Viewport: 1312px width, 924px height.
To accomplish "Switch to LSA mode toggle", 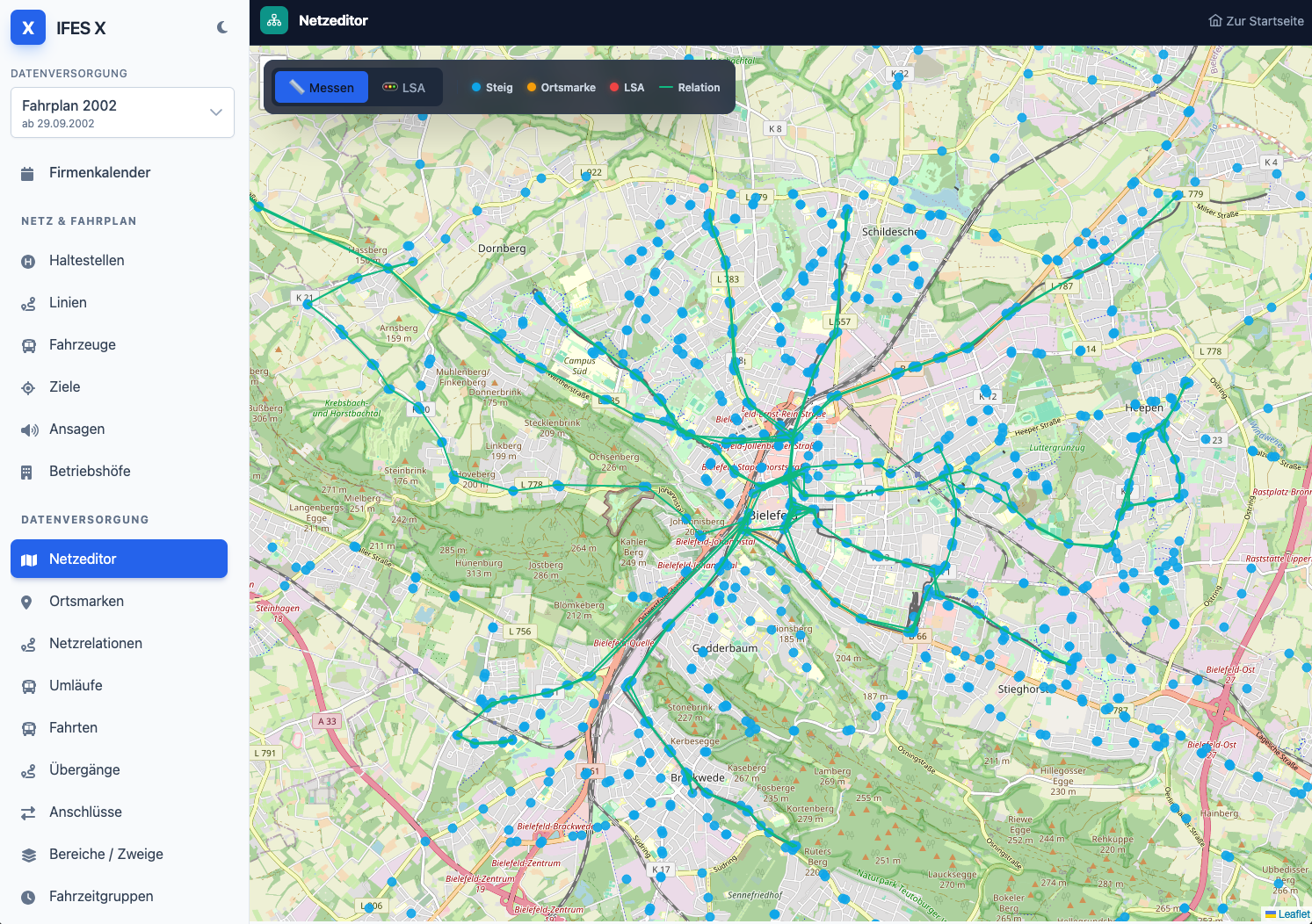I will (x=404, y=87).
